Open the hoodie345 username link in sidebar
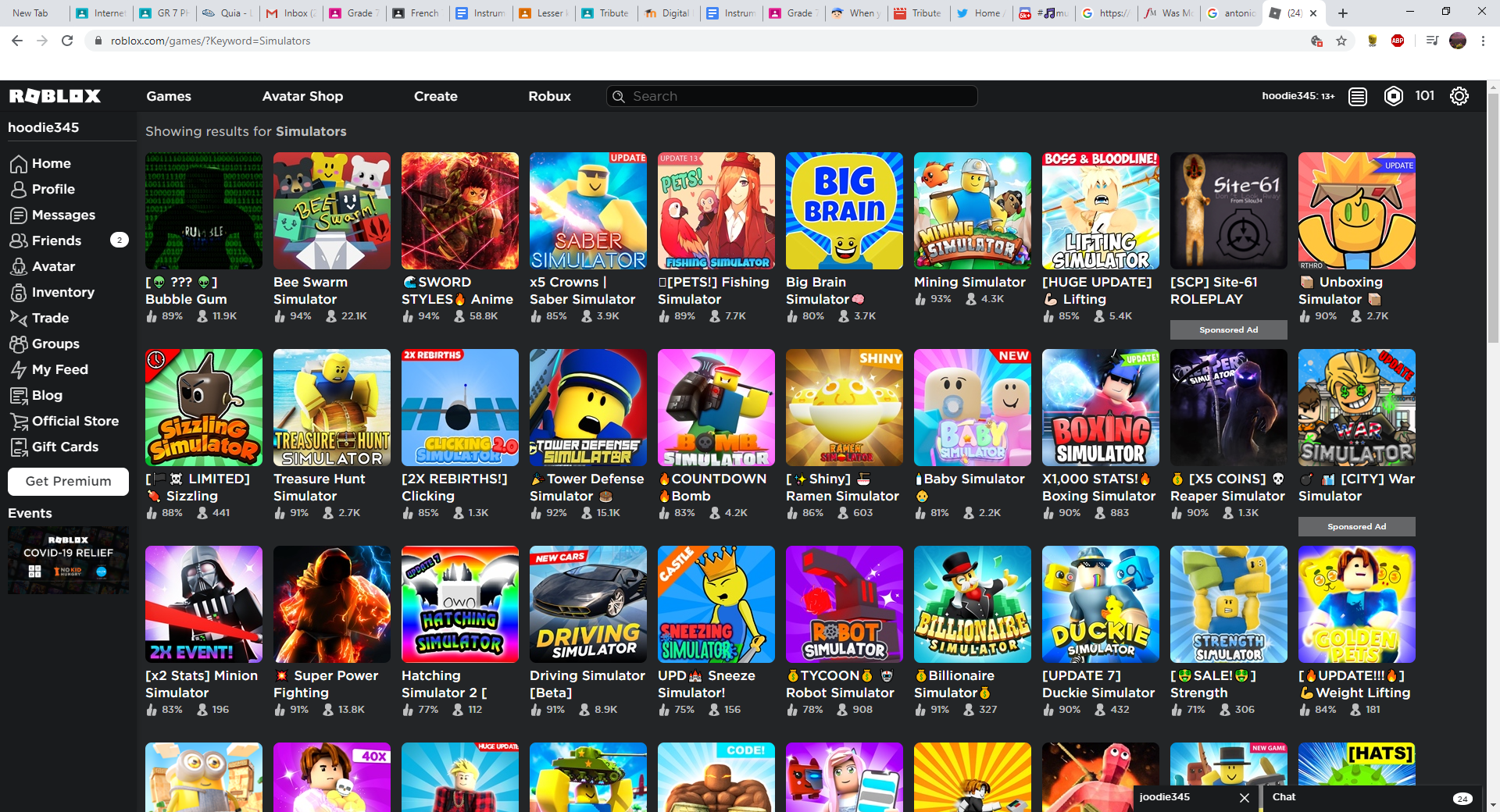This screenshot has height=812, width=1500. click(x=44, y=127)
